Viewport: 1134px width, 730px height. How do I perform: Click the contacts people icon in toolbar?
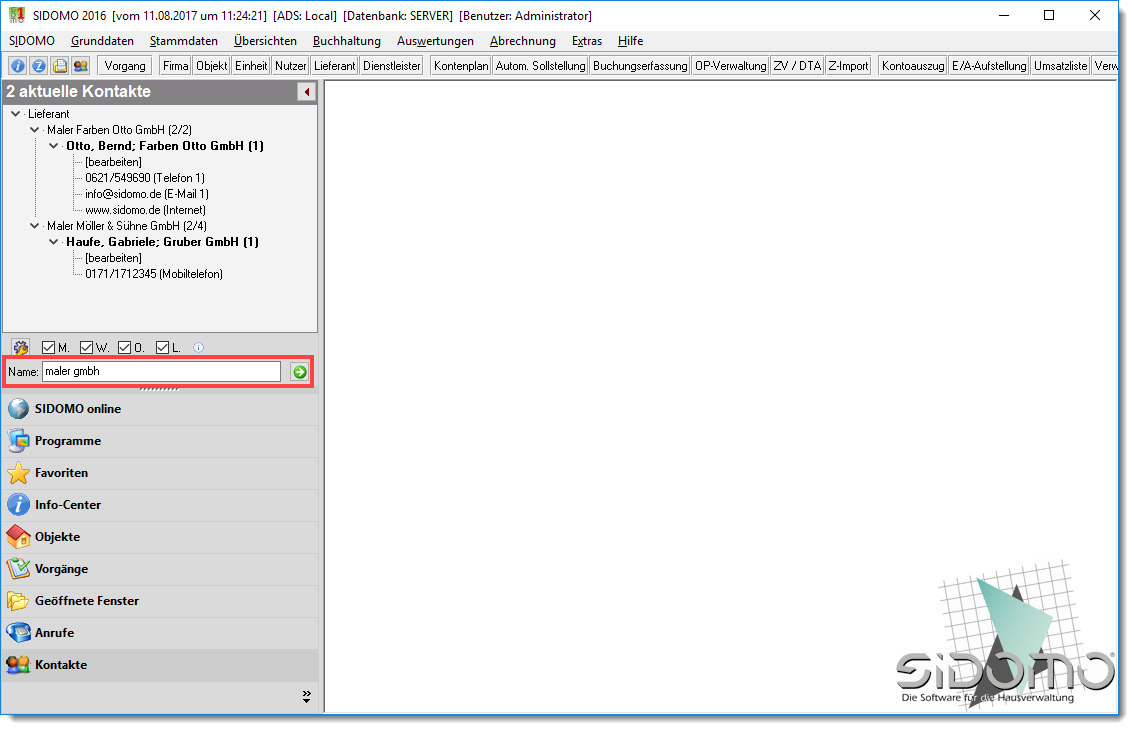(81, 66)
